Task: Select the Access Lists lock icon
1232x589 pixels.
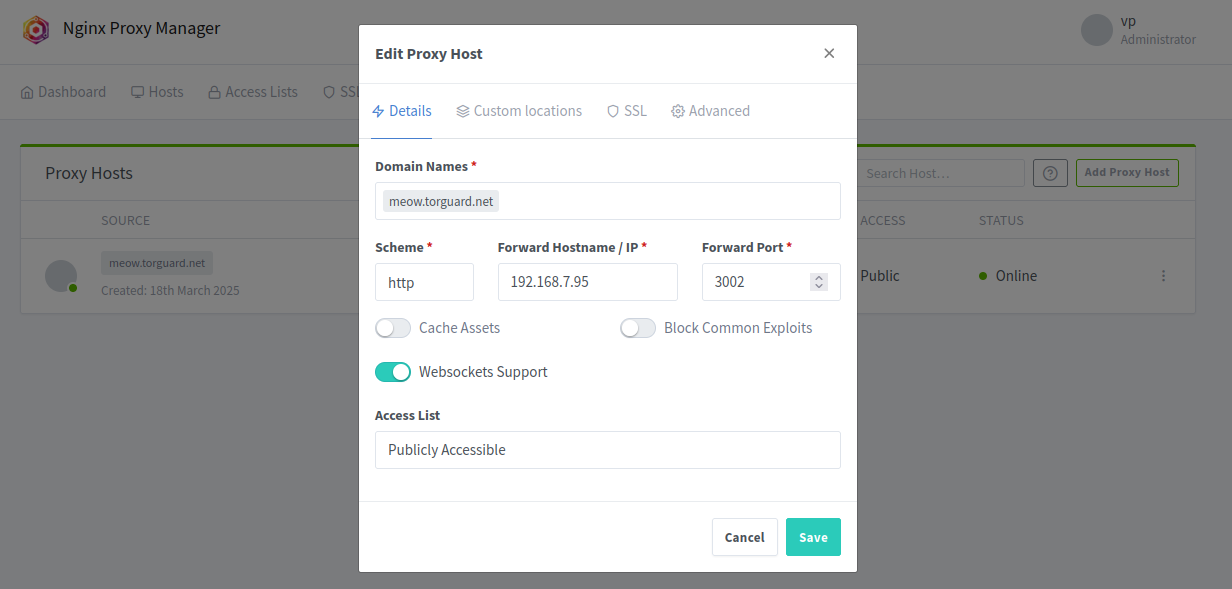Action: coord(213,91)
